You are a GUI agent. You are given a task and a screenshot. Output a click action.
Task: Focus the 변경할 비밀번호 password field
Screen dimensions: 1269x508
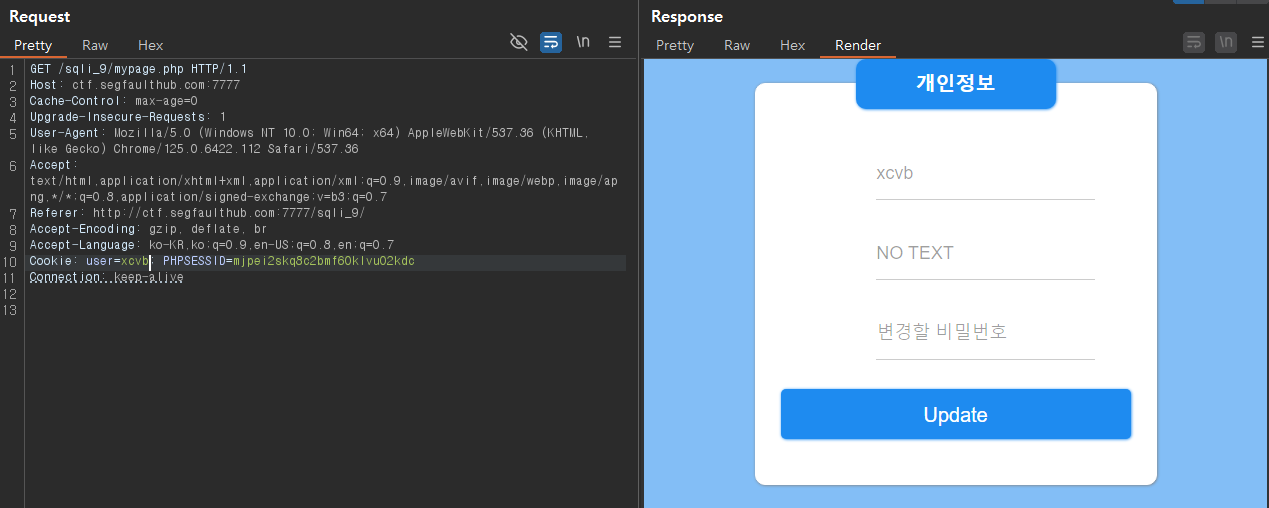(985, 333)
